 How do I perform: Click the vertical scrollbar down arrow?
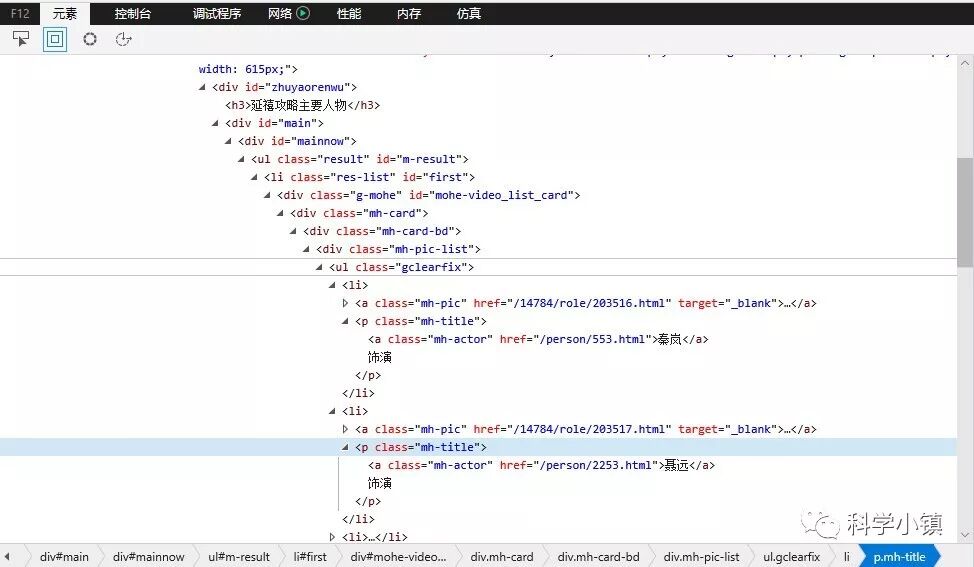pyautogui.click(x=965, y=535)
